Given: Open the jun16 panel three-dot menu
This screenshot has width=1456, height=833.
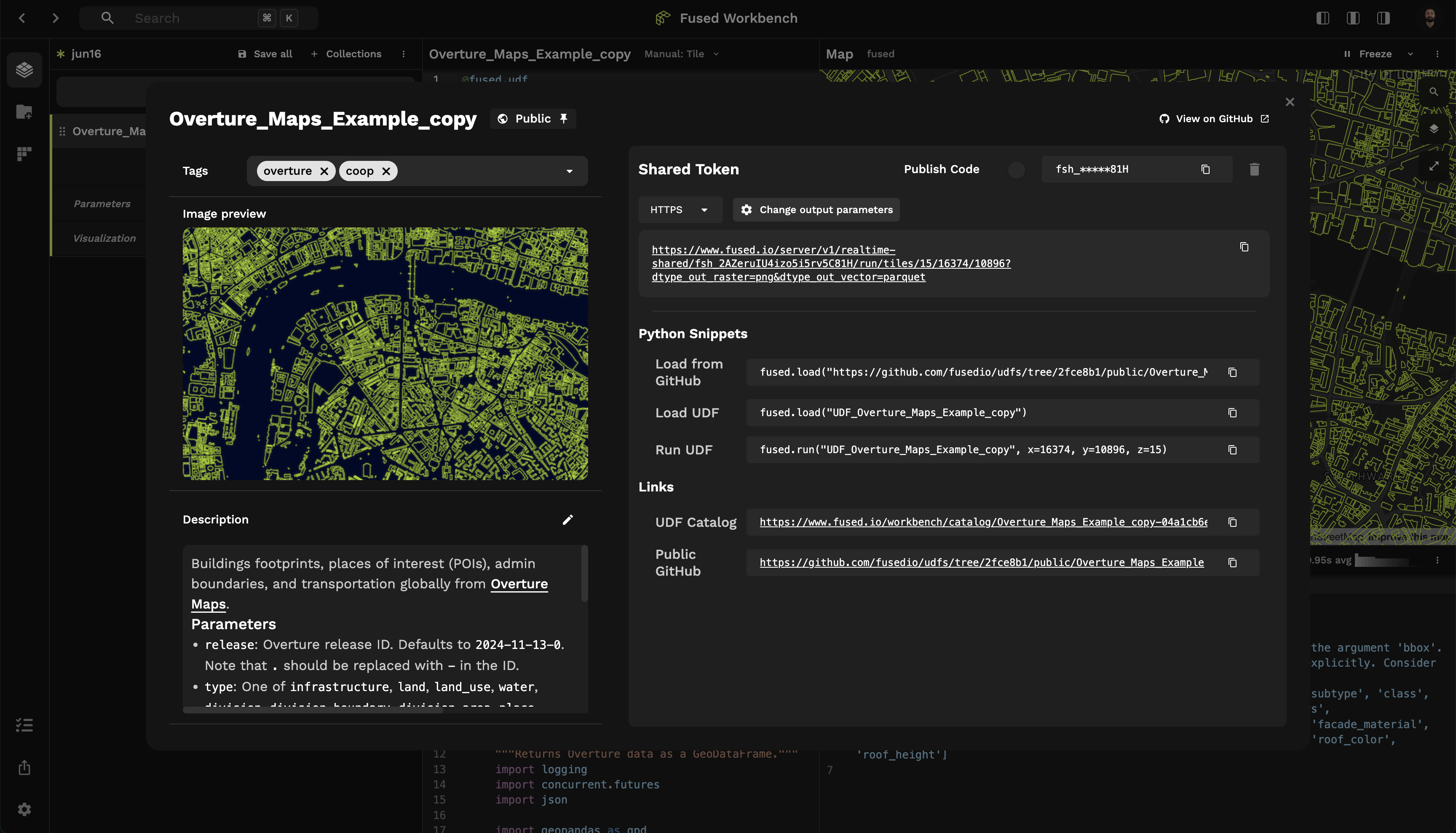Looking at the screenshot, I should click(404, 54).
